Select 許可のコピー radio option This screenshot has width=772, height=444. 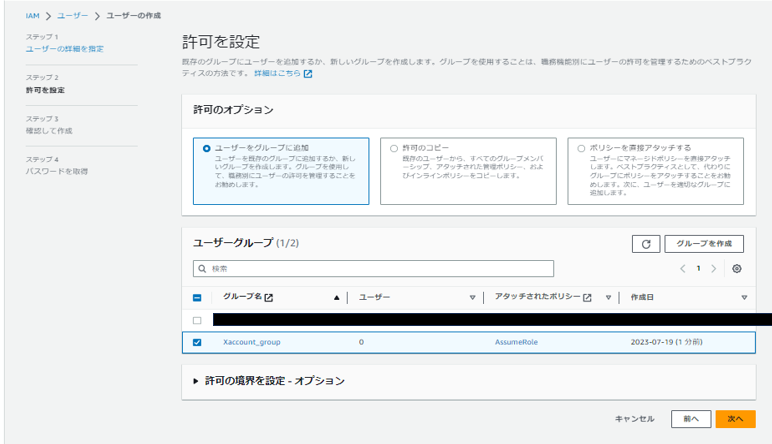(x=394, y=148)
